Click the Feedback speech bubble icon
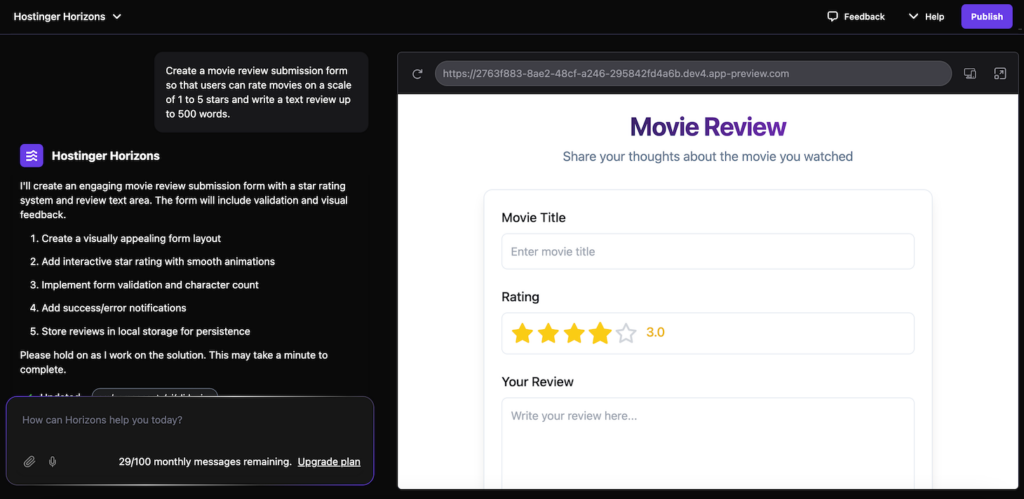Image resolution: width=1024 pixels, height=499 pixels. click(832, 17)
